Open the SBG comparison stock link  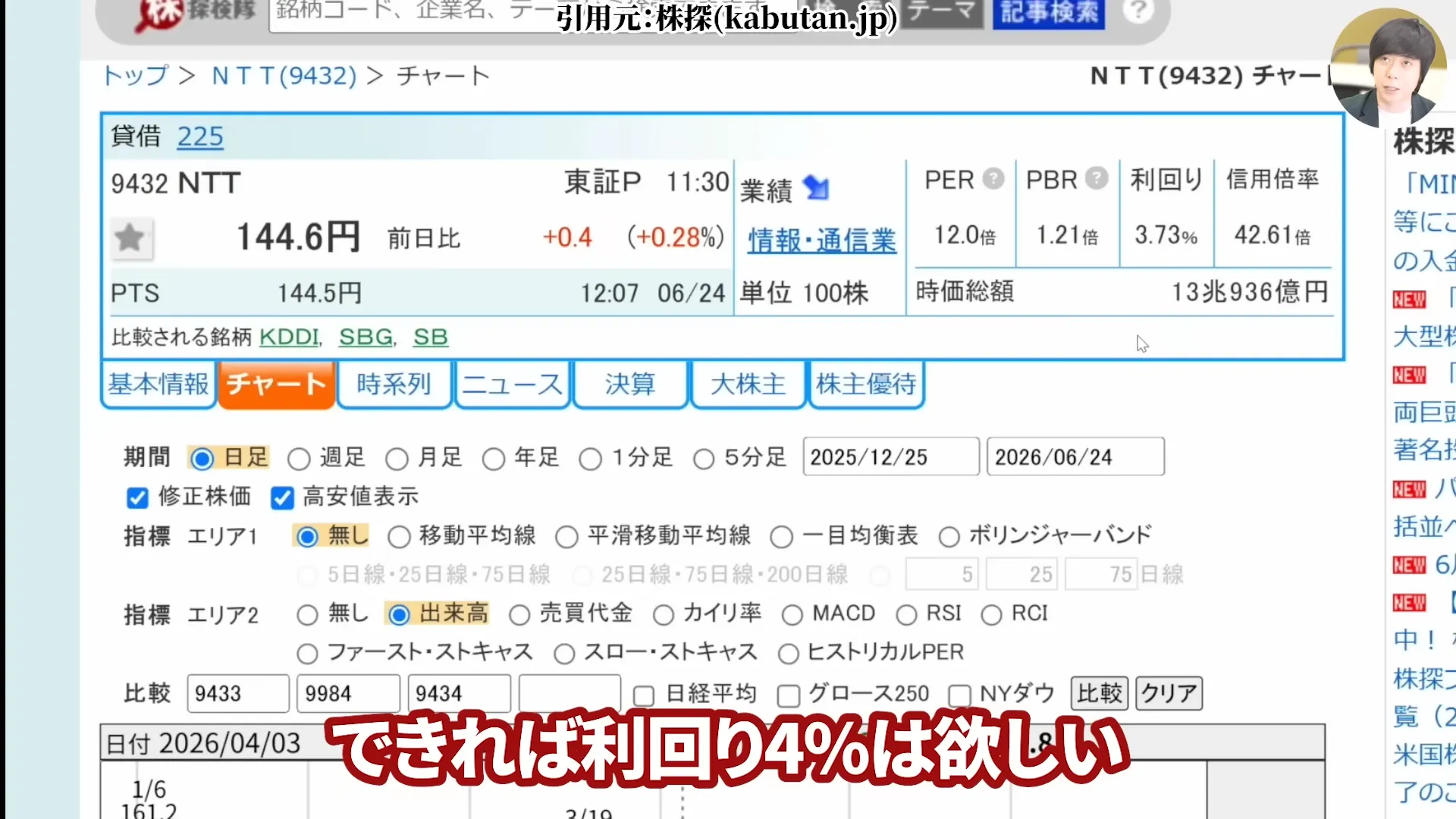[366, 337]
